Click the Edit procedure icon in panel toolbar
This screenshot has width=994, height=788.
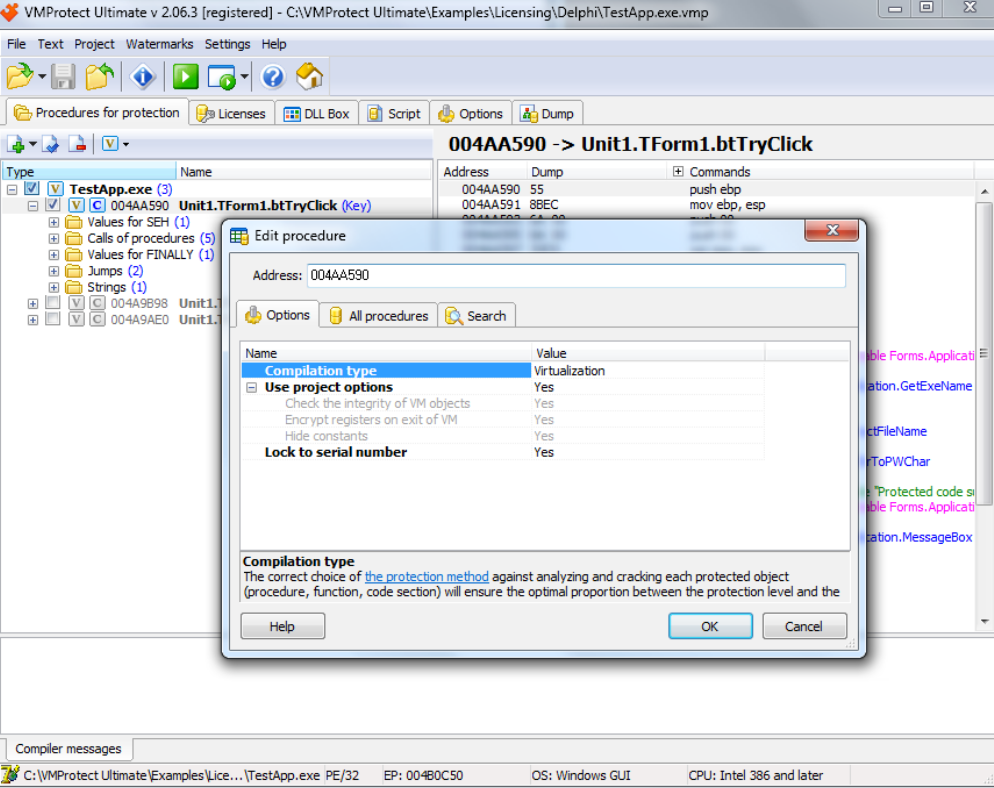51,145
